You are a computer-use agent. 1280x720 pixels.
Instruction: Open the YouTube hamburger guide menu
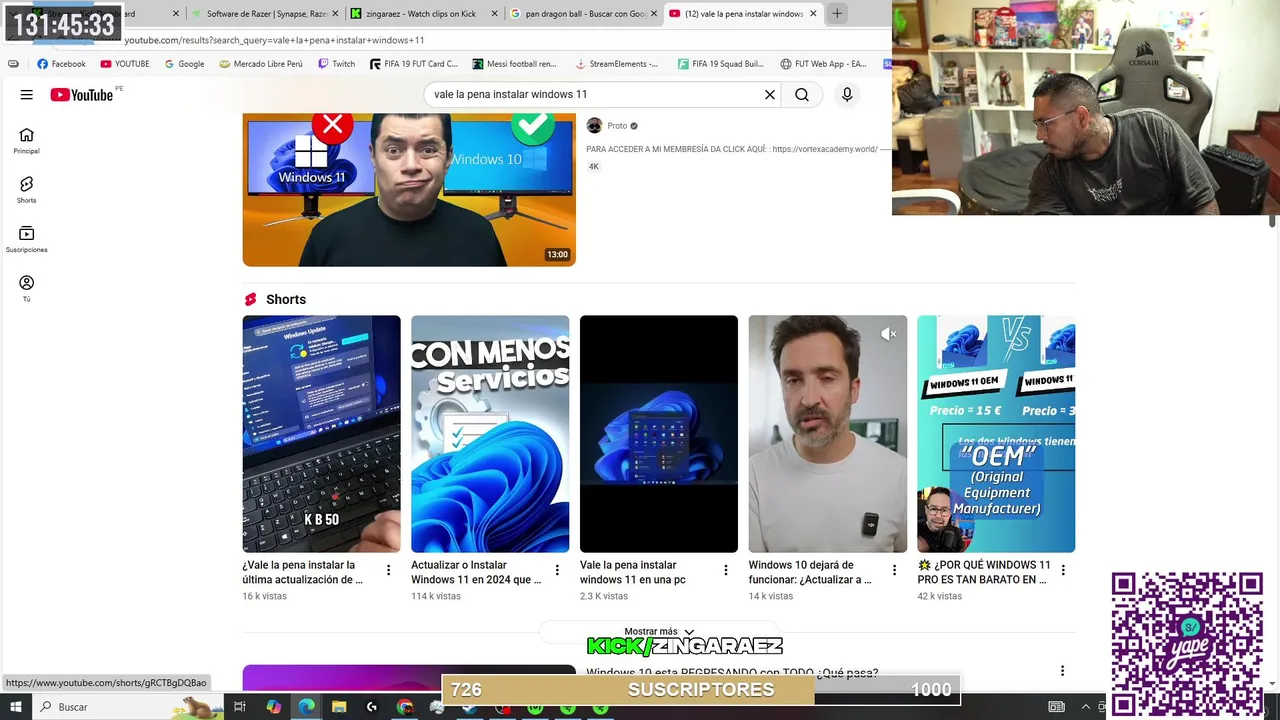pos(26,94)
